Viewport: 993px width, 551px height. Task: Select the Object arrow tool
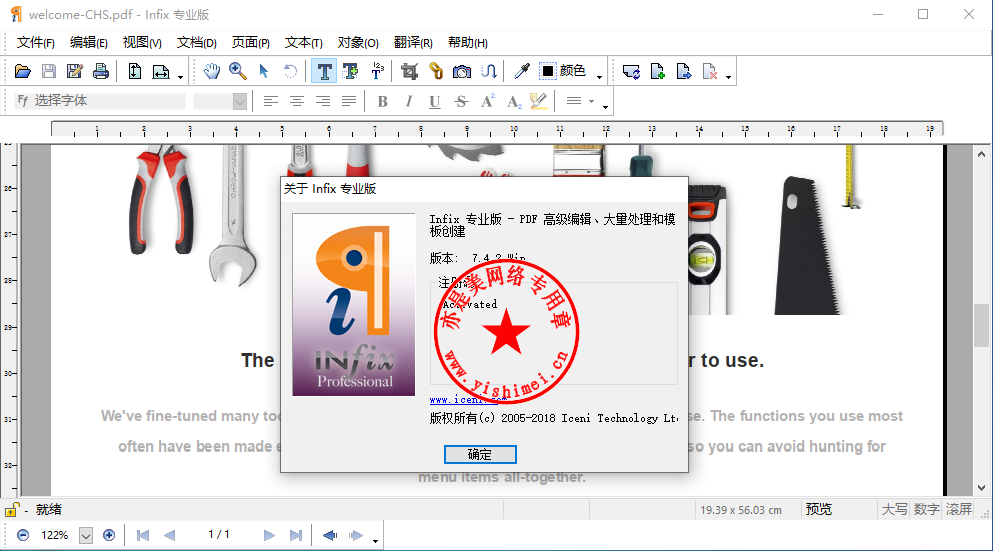(x=264, y=71)
